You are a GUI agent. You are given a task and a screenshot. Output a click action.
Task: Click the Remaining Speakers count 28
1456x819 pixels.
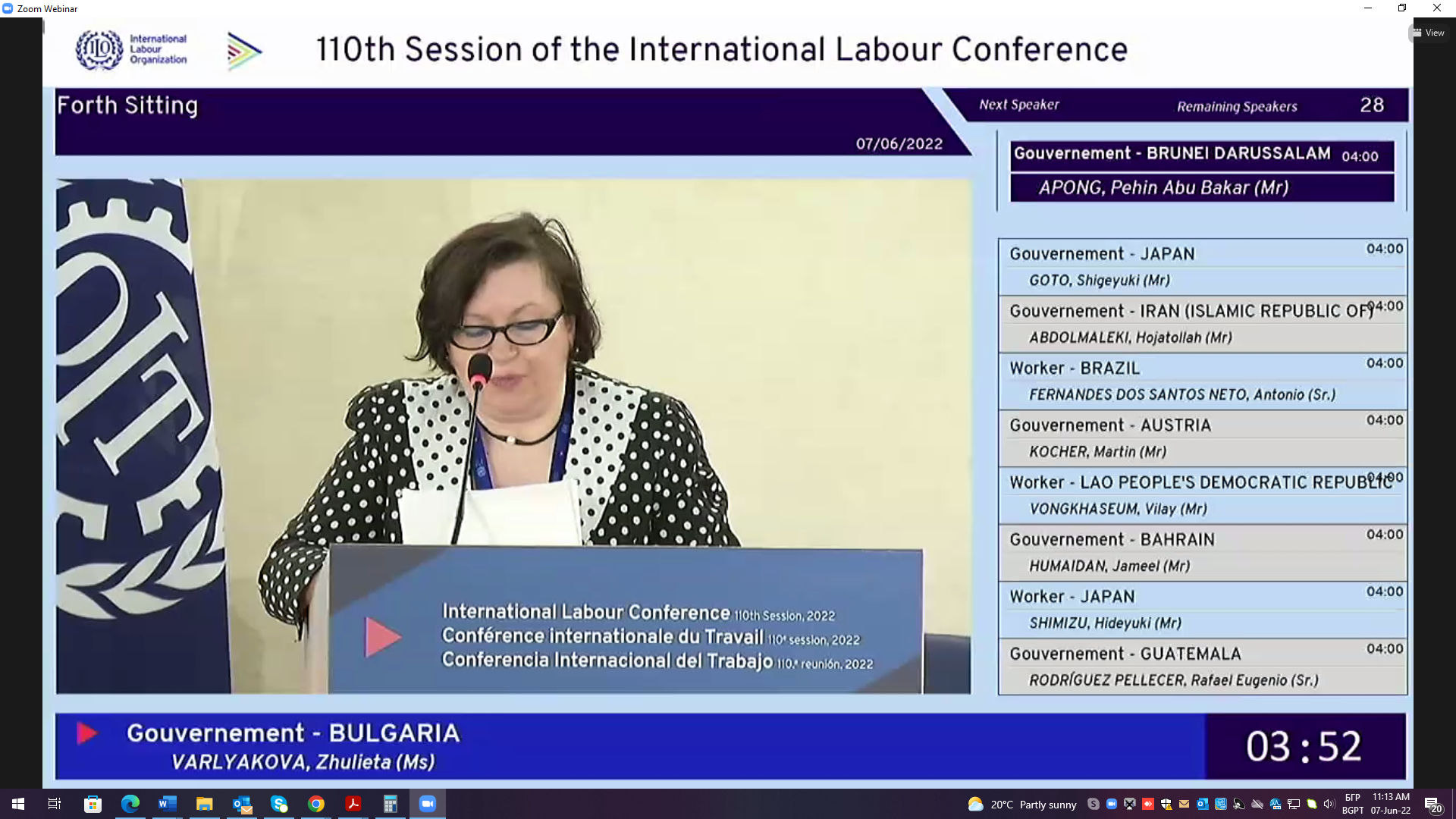point(1372,105)
